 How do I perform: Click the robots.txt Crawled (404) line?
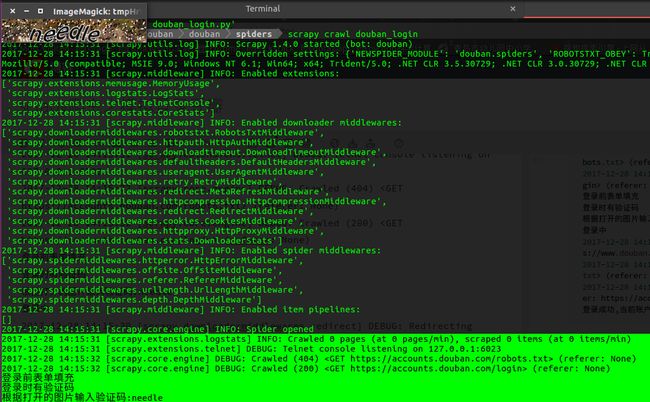[x=319, y=358]
